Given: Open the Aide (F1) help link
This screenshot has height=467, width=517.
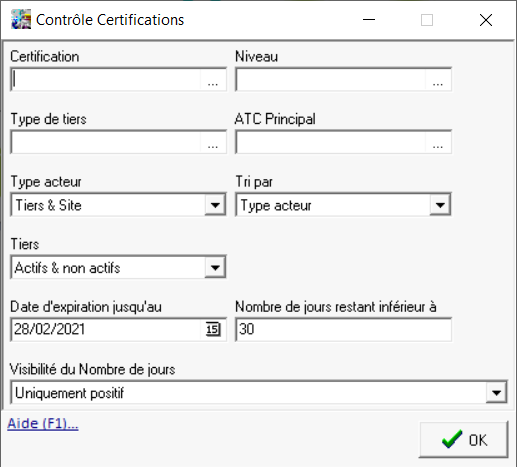Looking at the screenshot, I should 43,424.
